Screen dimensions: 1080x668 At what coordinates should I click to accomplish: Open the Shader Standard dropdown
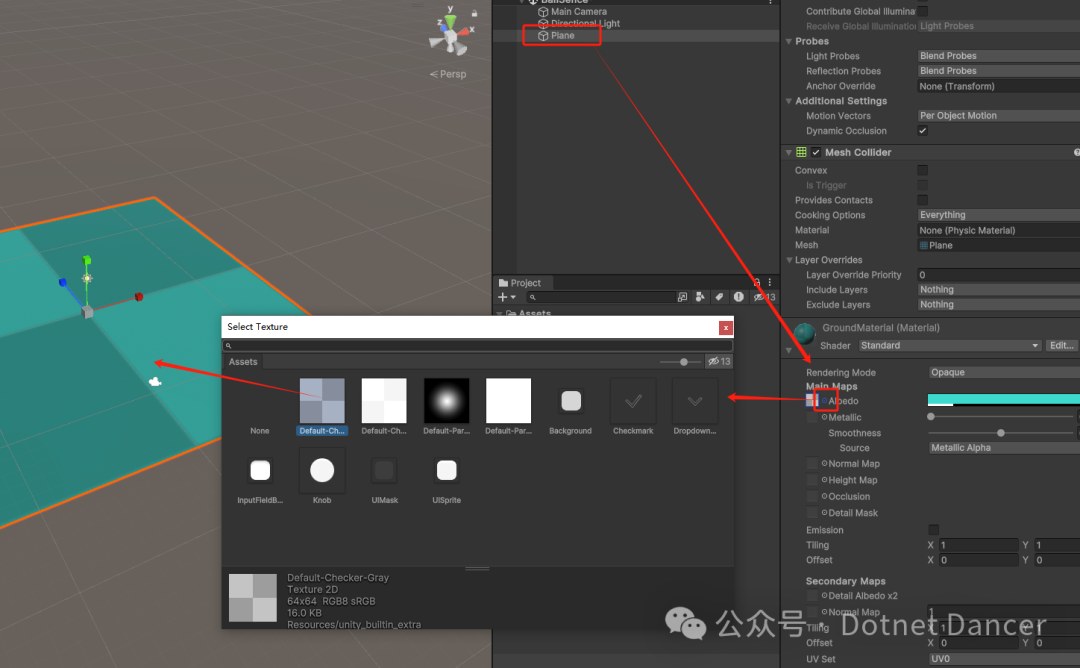(949, 346)
